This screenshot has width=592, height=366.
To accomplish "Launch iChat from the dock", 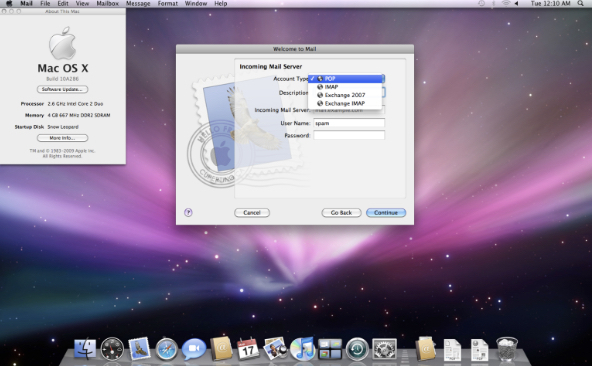I will coord(194,349).
